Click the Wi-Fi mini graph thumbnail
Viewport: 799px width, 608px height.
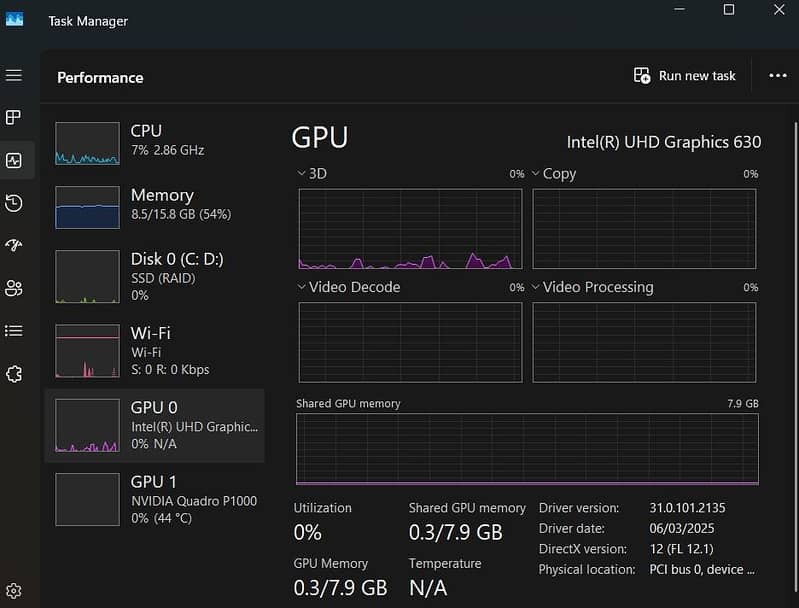pos(88,351)
